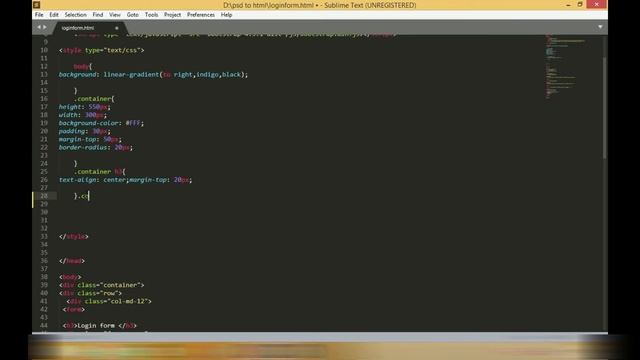Click the Sublime Text app icon in title bar
The width and height of the screenshot is (640, 360).
[x=37, y=5]
